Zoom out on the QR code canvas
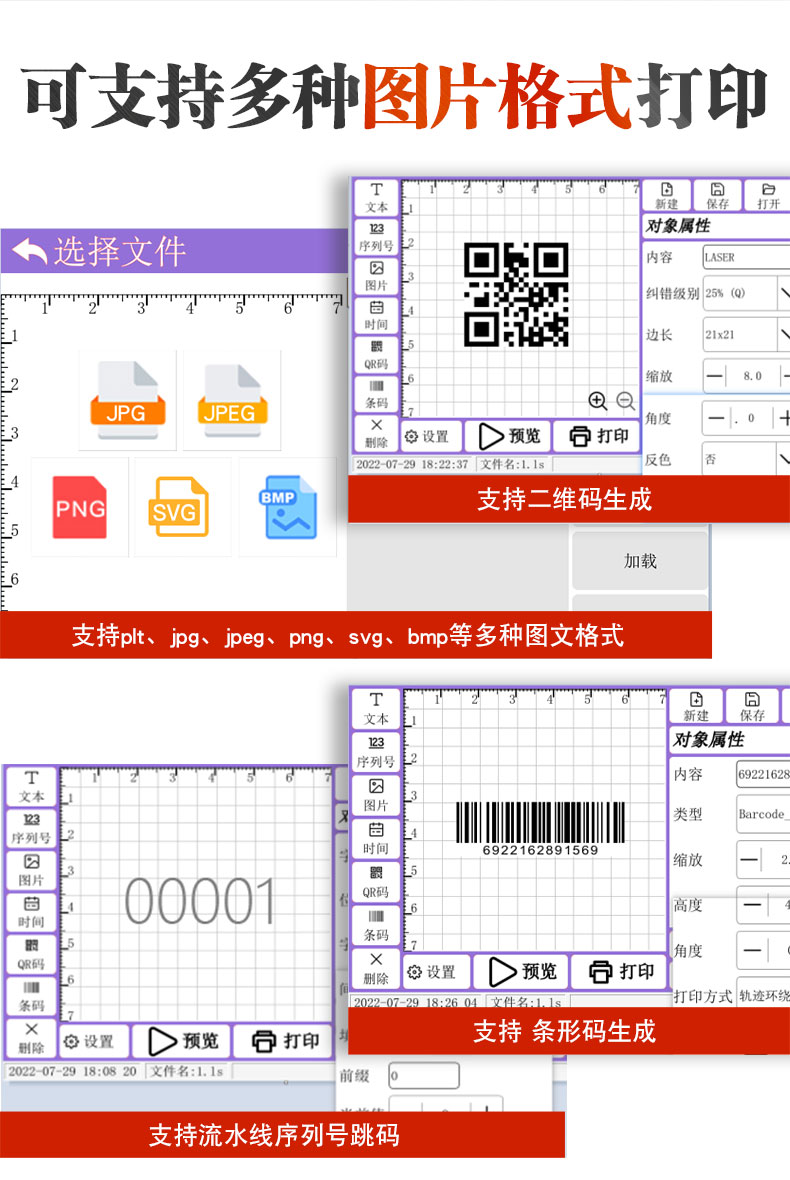 625,400
